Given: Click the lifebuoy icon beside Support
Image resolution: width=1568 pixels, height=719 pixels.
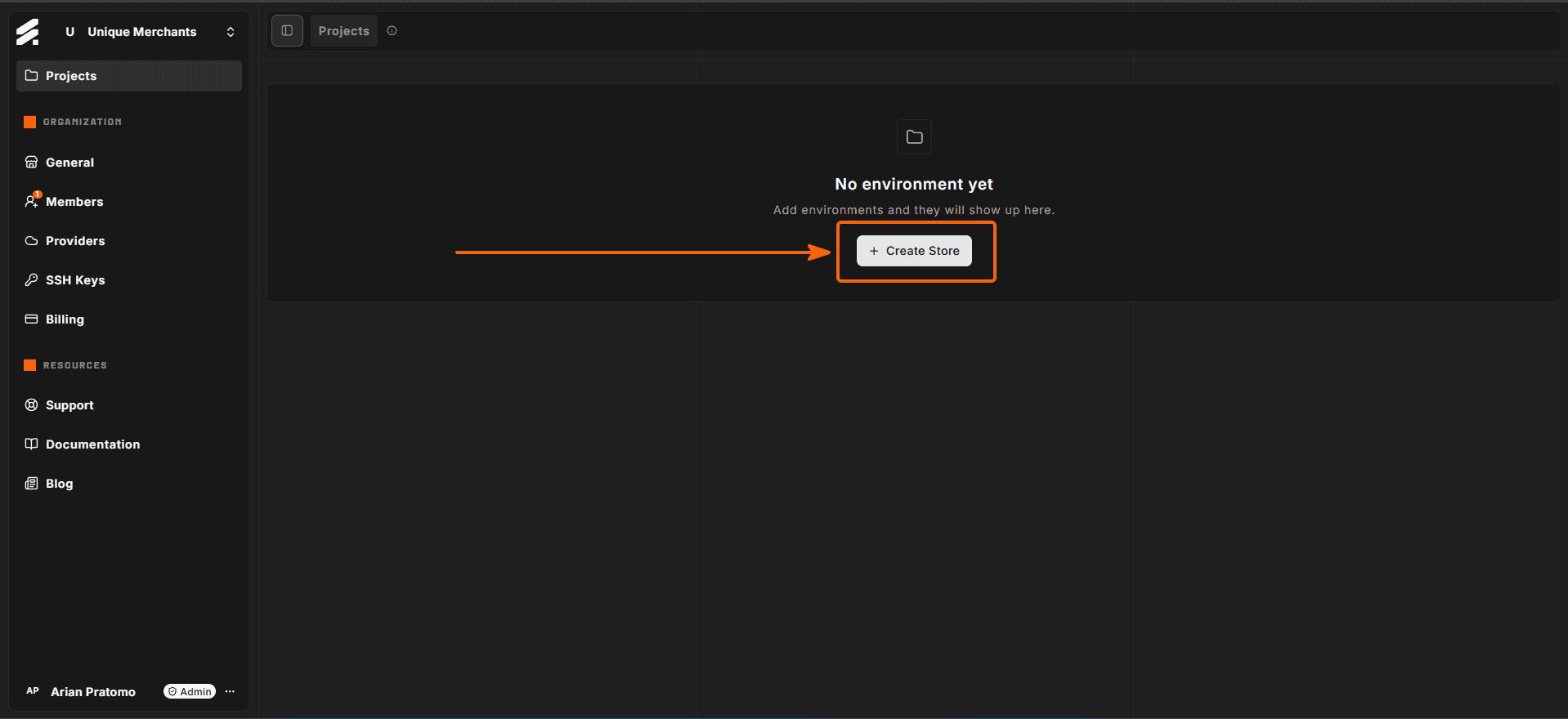Looking at the screenshot, I should pos(32,405).
